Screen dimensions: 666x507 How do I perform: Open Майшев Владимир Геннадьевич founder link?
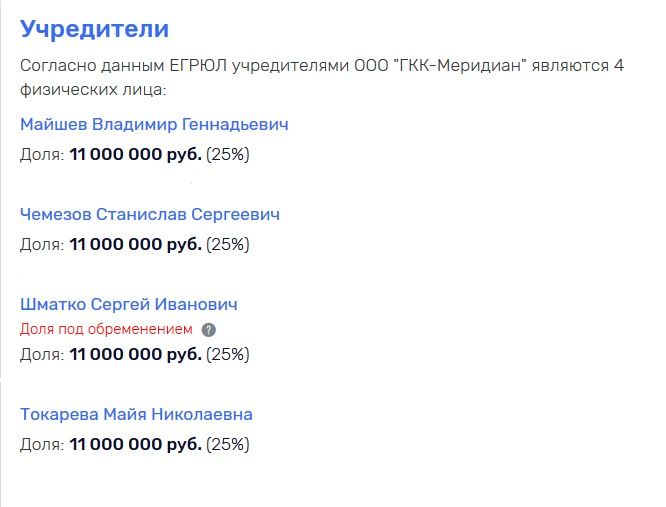[x=154, y=124]
